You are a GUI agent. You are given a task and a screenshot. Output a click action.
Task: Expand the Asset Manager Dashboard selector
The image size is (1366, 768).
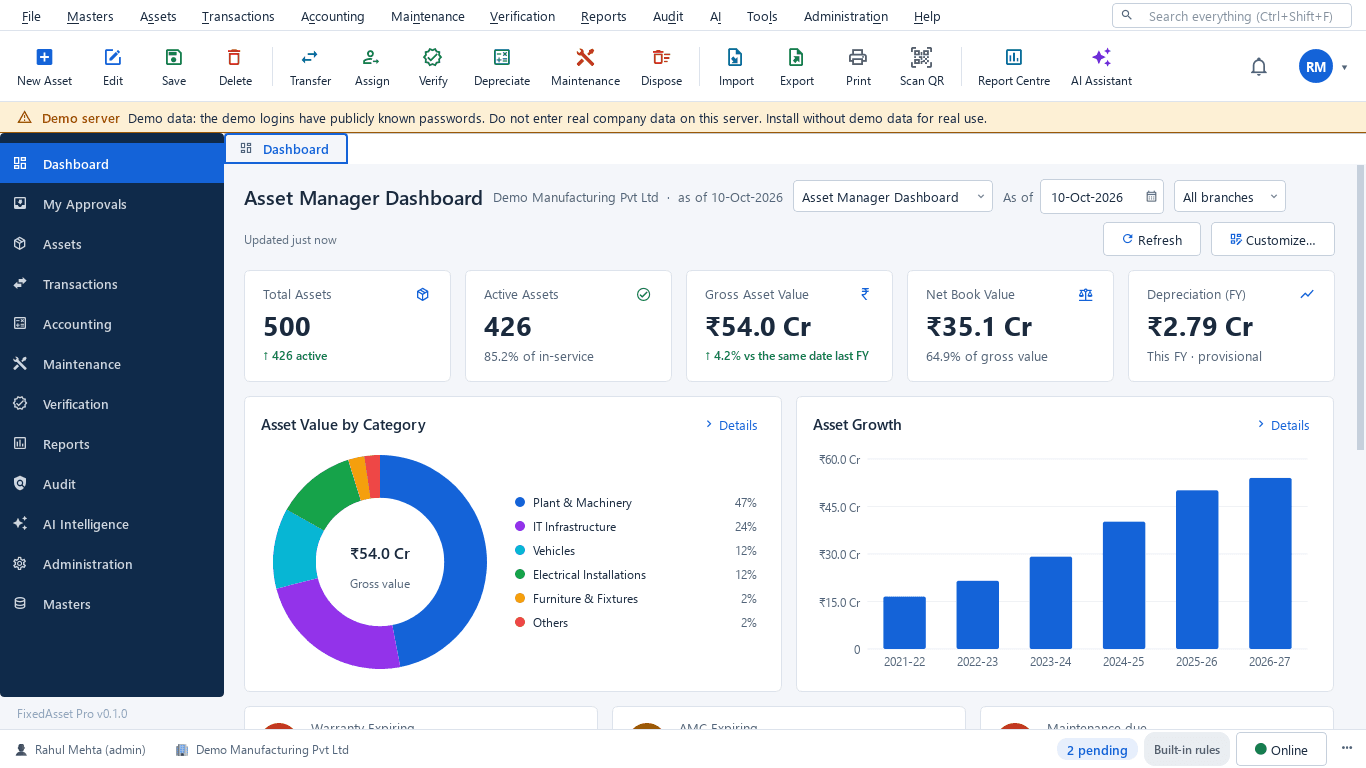point(893,197)
